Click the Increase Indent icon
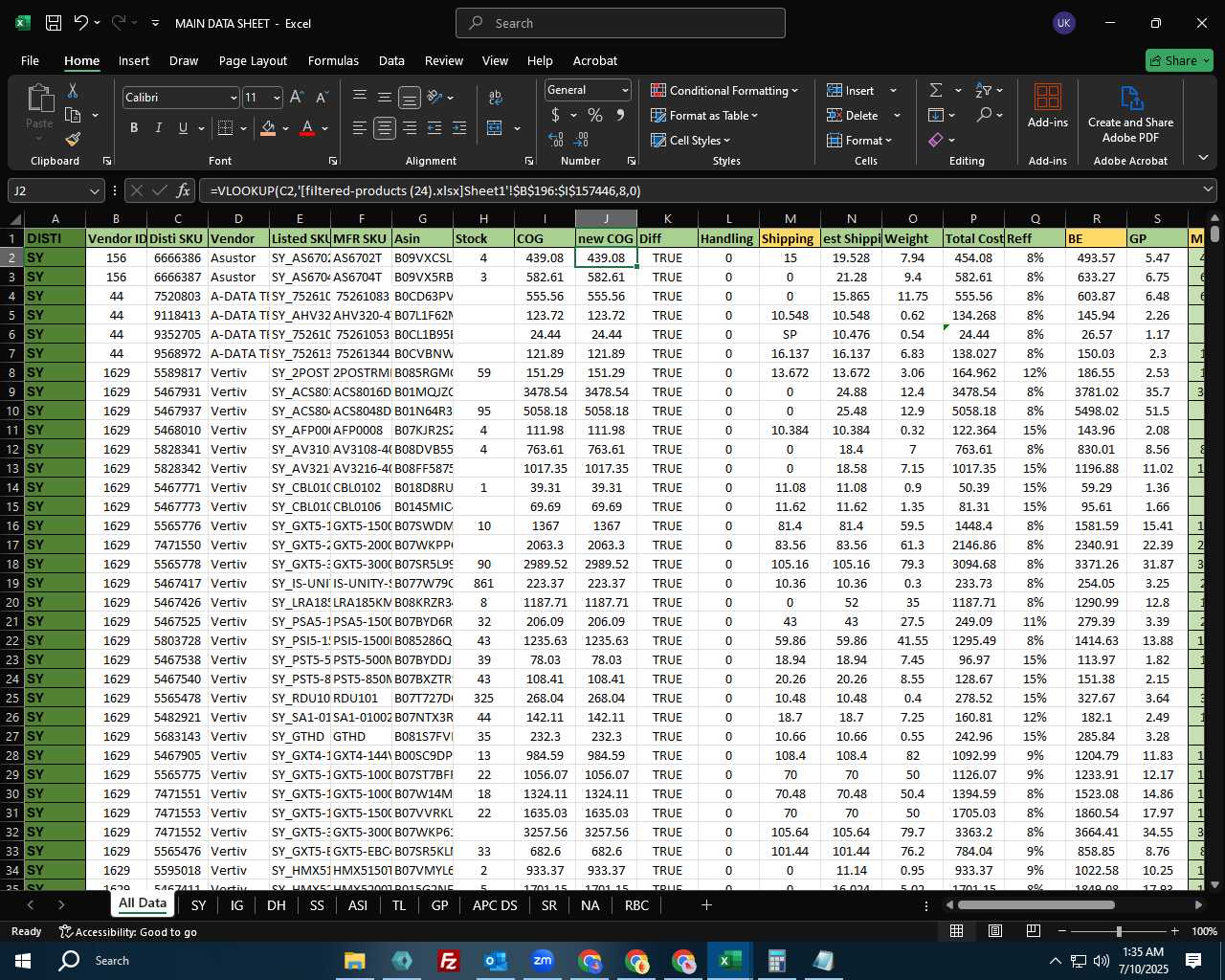 point(459,128)
